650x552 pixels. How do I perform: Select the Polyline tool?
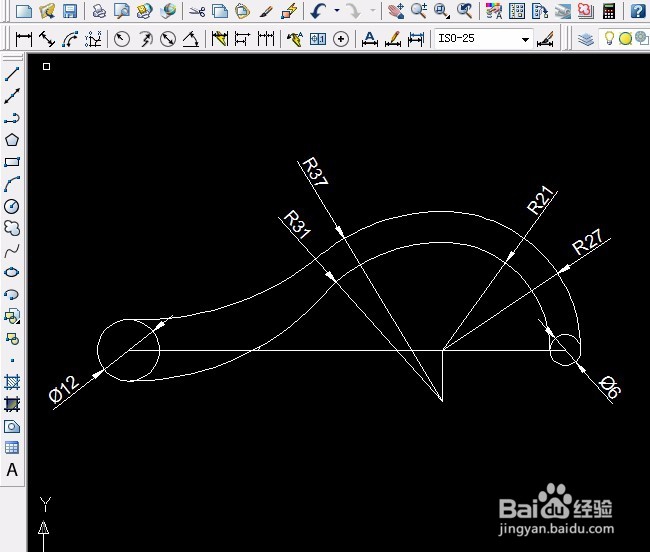[12, 118]
